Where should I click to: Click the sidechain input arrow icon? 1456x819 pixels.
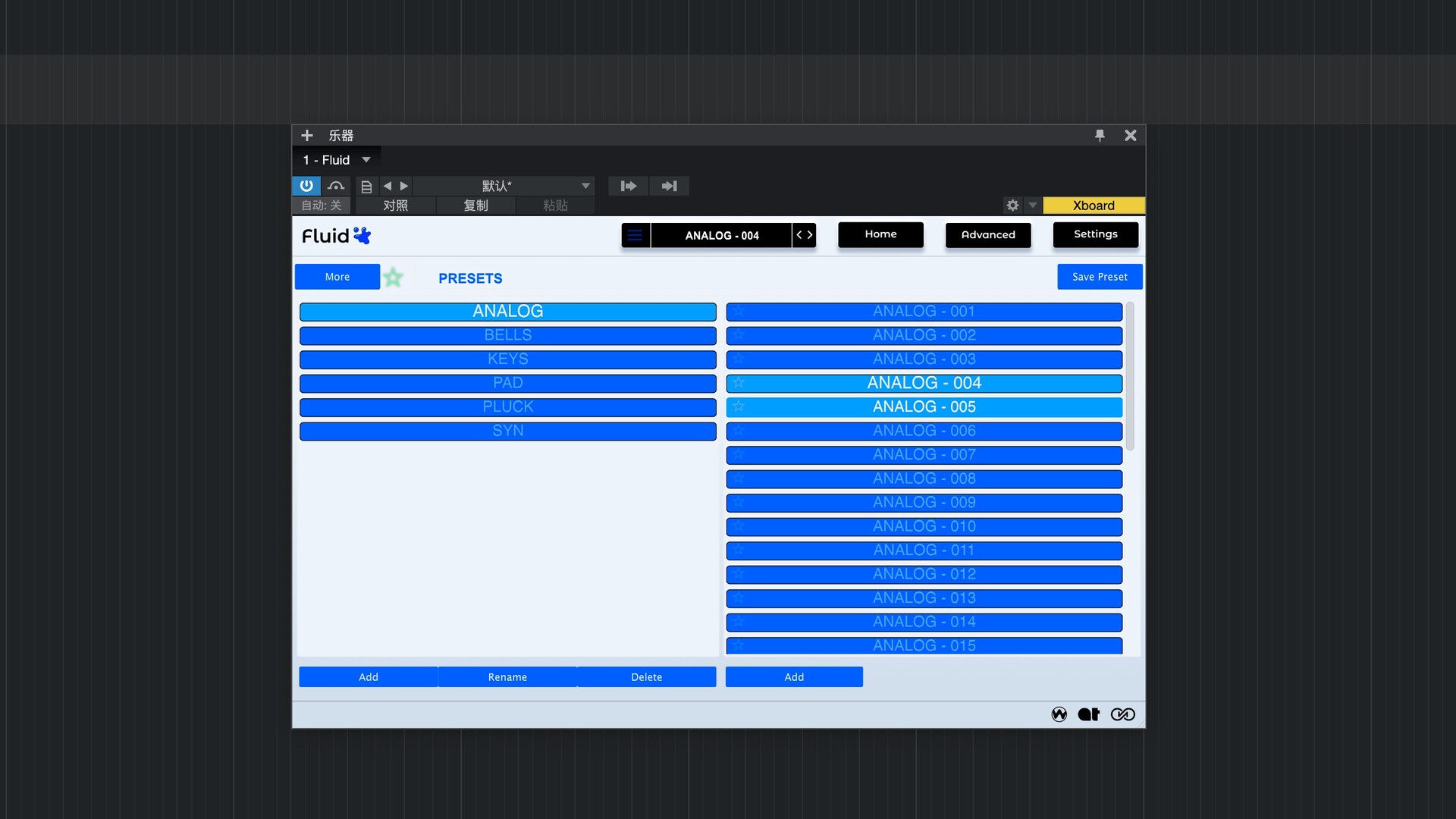click(x=629, y=186)
